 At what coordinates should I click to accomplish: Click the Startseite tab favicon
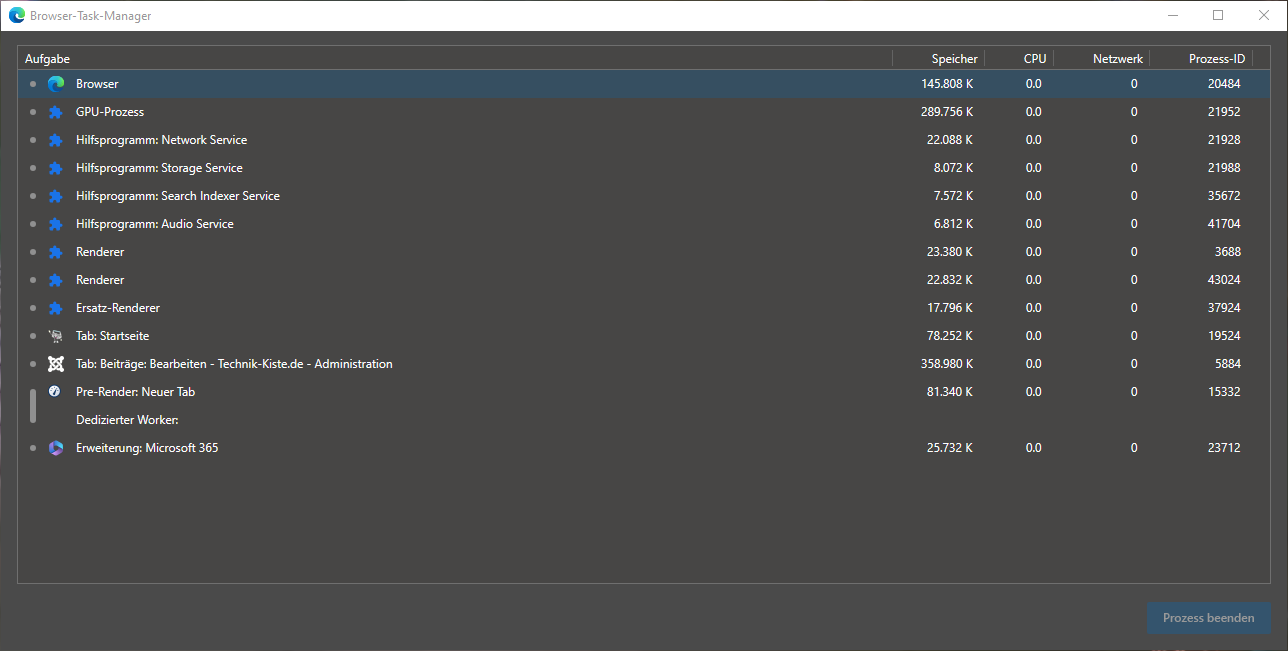pos(56,336)
